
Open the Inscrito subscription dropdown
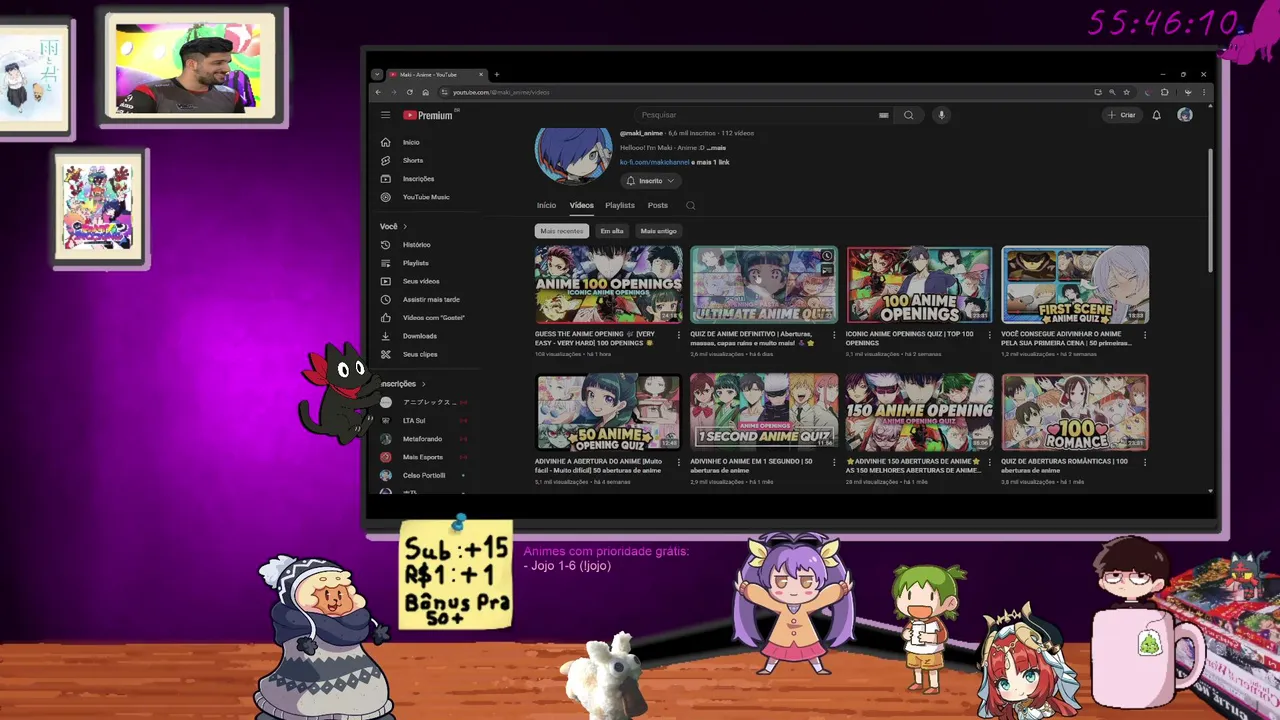650,180
